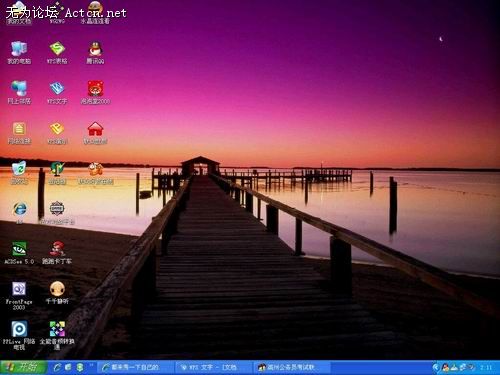Click the 开始 Start button

click(23, 367)
